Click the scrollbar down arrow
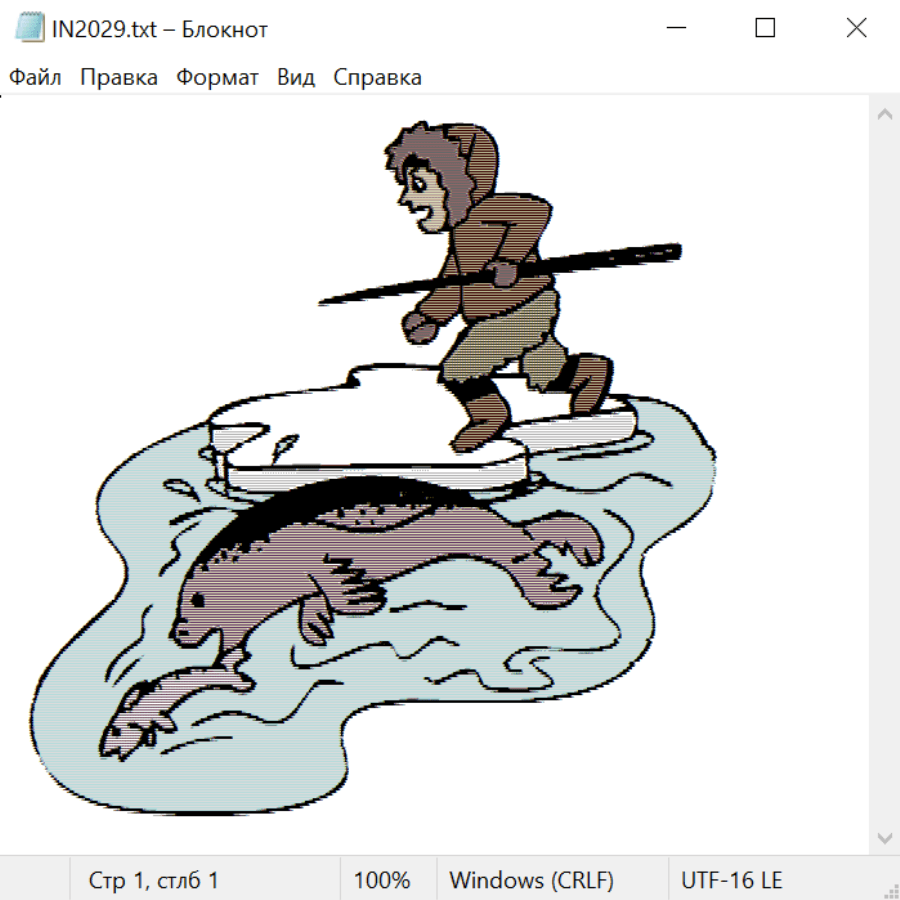 (x=884, y=836)
